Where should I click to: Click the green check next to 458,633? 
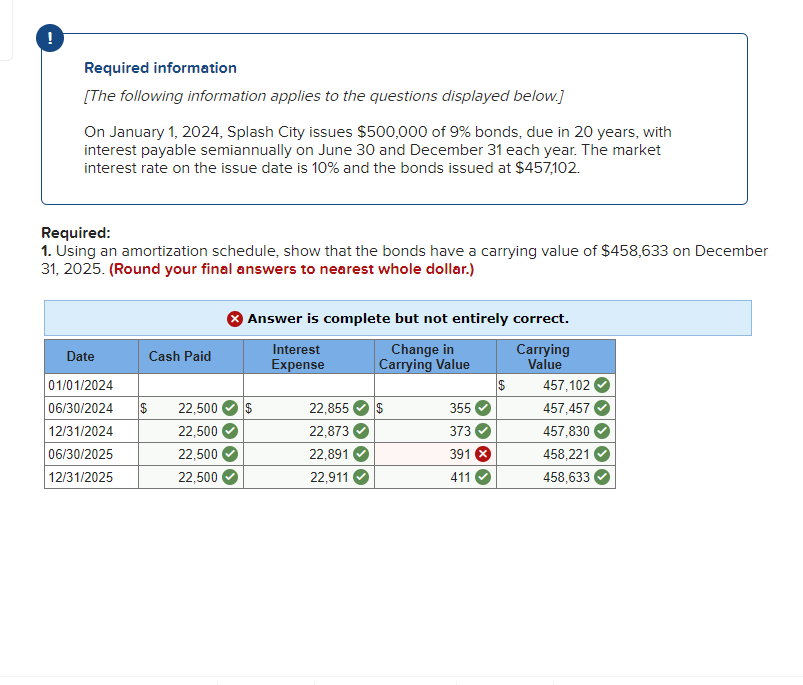[602, 477]
